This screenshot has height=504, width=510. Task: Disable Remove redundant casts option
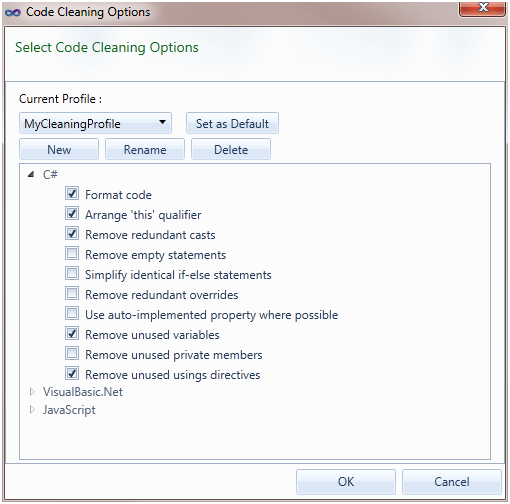point(72,233)
